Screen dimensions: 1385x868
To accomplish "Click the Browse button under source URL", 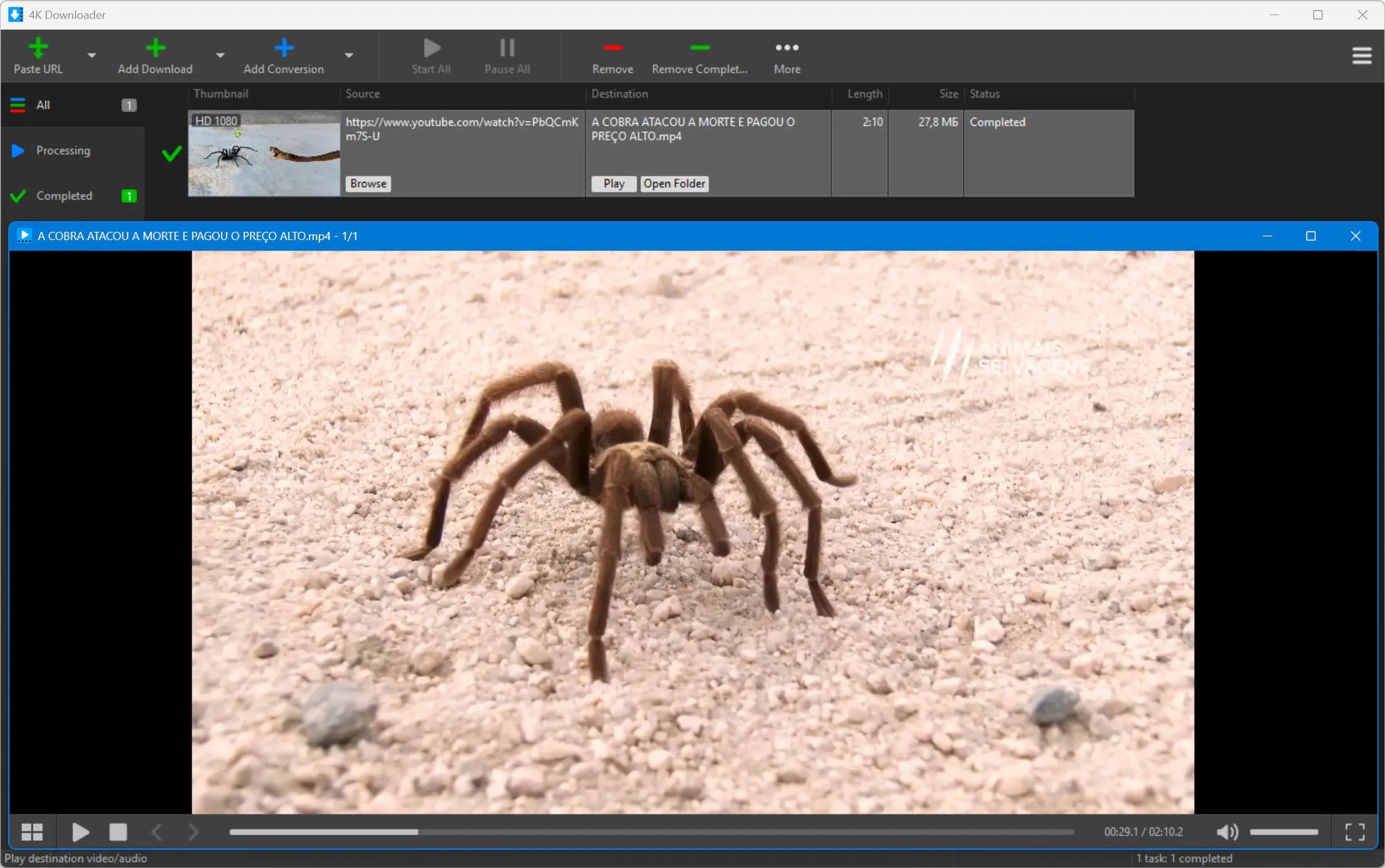I will pos(368,183).
